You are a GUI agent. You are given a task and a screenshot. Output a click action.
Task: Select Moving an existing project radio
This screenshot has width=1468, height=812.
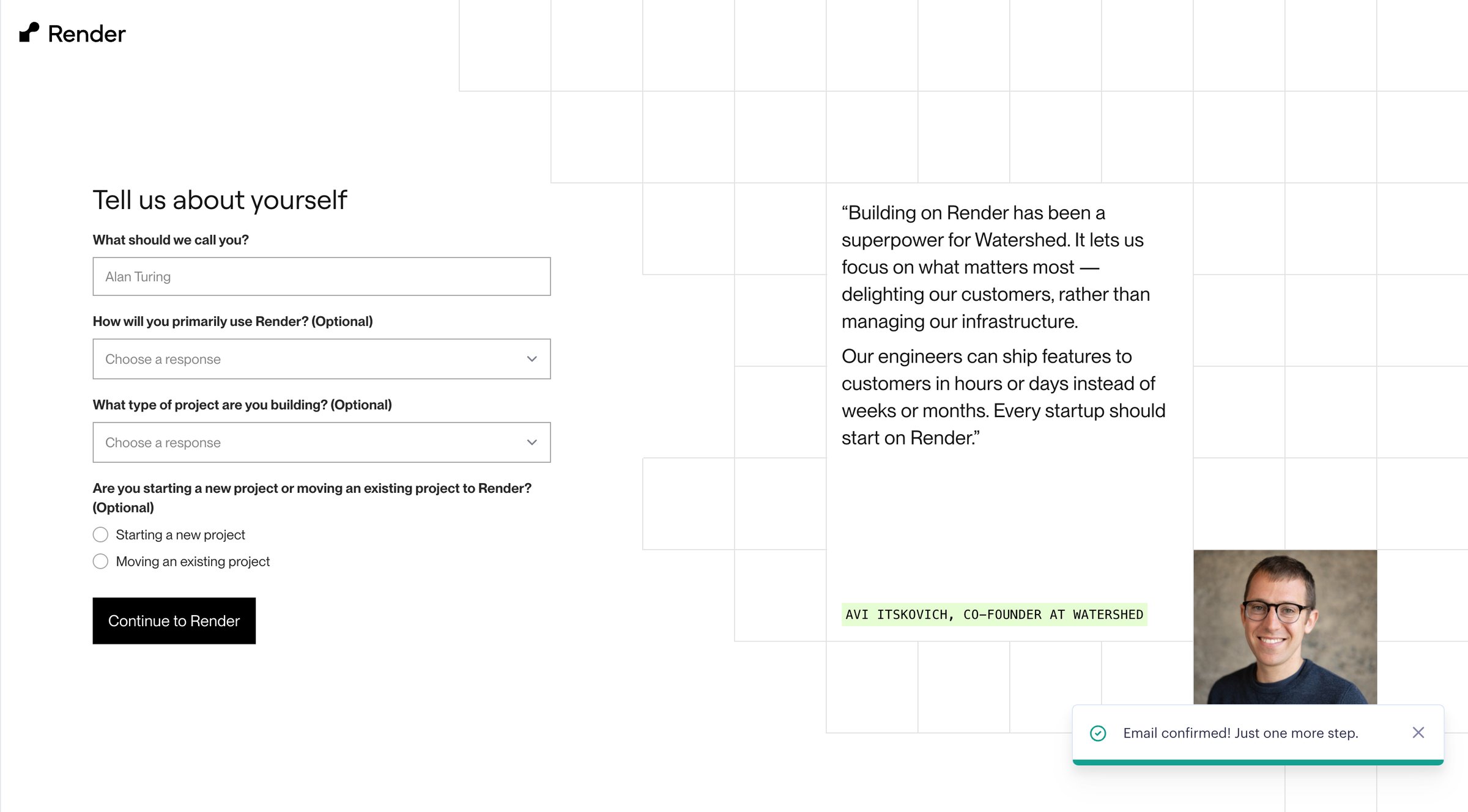click(100, 561)
